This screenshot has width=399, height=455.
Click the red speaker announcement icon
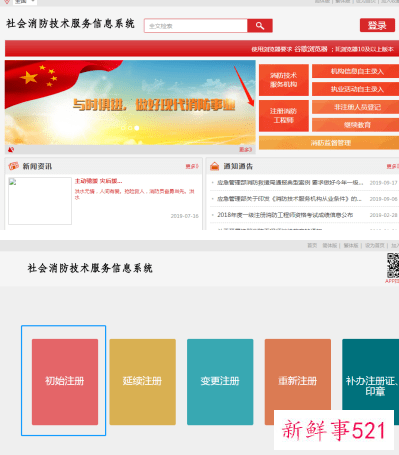(x=11, y=150)
